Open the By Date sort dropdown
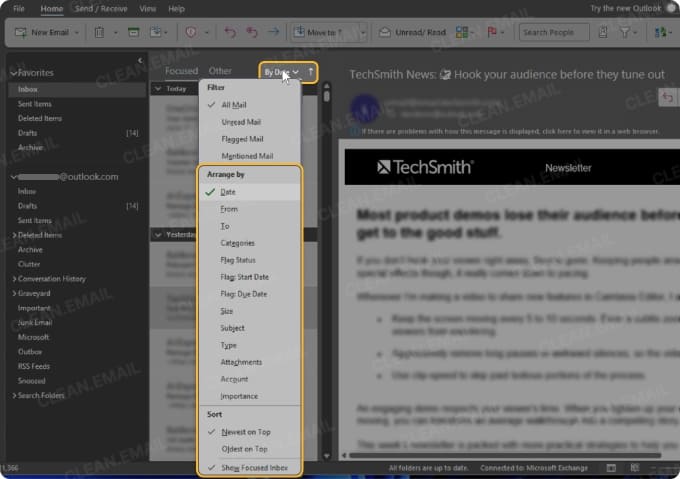The width and height of the screenshot is (680, 479). point(281,72)
